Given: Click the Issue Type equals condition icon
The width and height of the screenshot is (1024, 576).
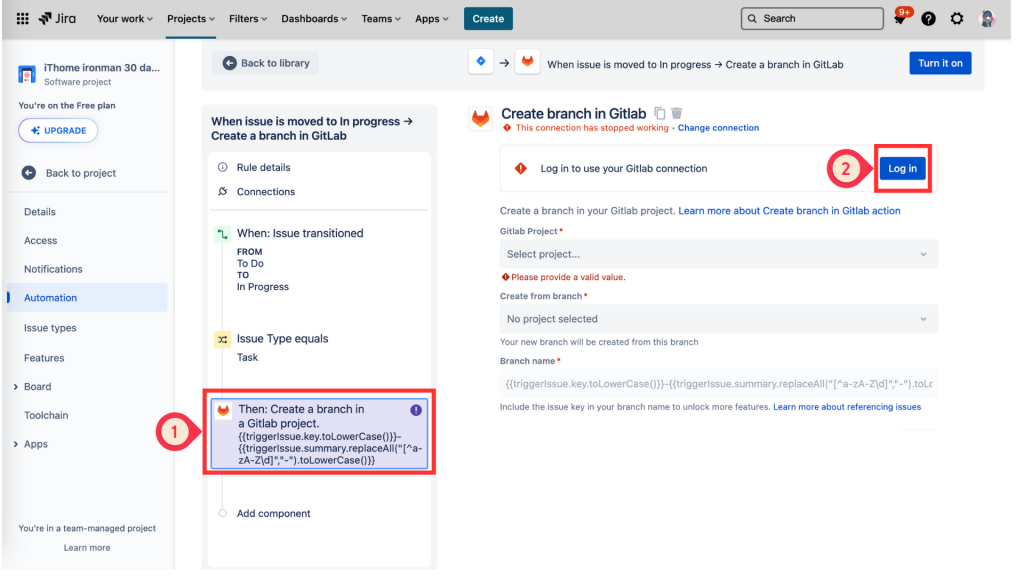Looking at the screenshot, I should (223, 340).
